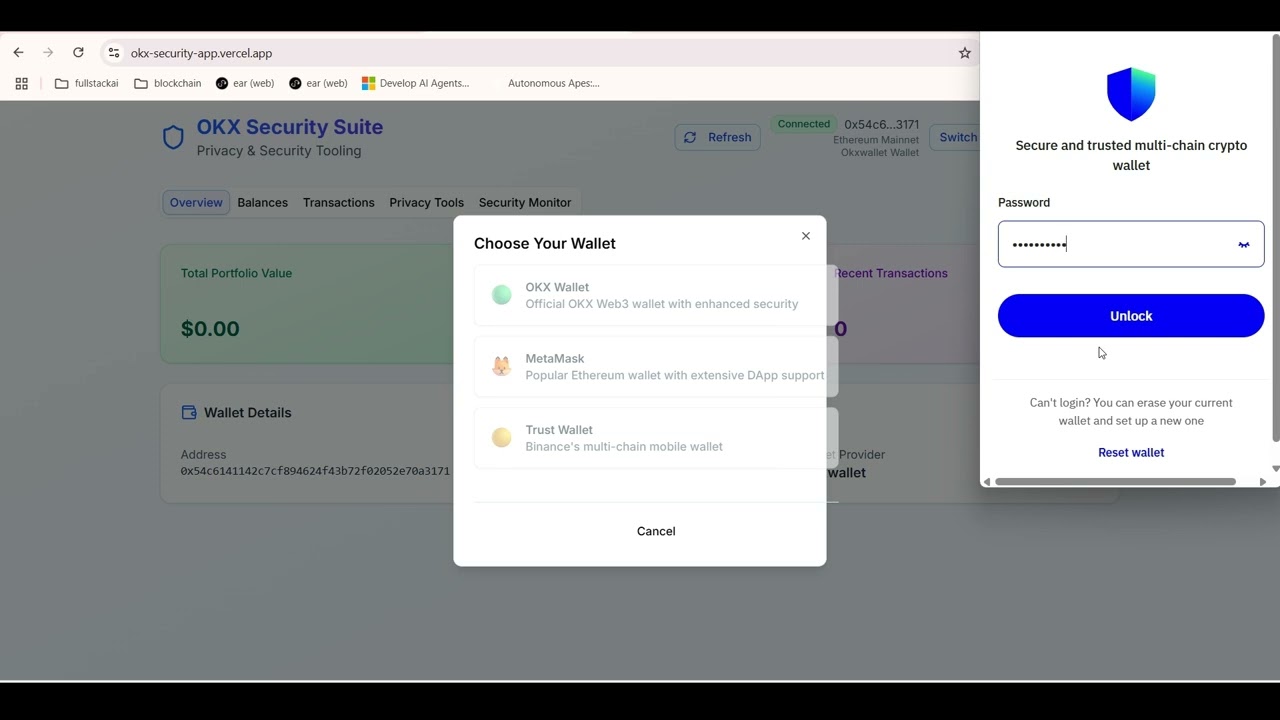Click the Refresh button in the header
Screen dimensions: 1280x720
coord(718,138)
